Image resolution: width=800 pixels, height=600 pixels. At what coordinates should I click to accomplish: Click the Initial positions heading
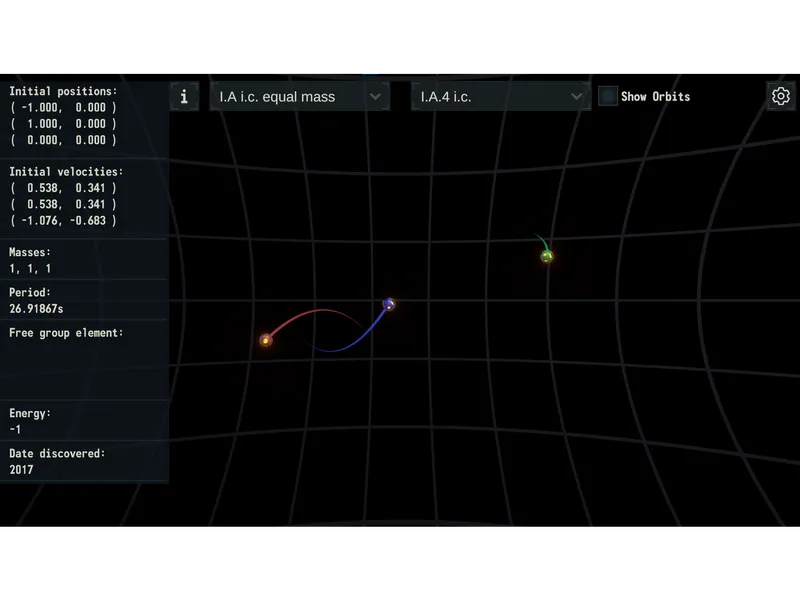[x=63, y=91]
